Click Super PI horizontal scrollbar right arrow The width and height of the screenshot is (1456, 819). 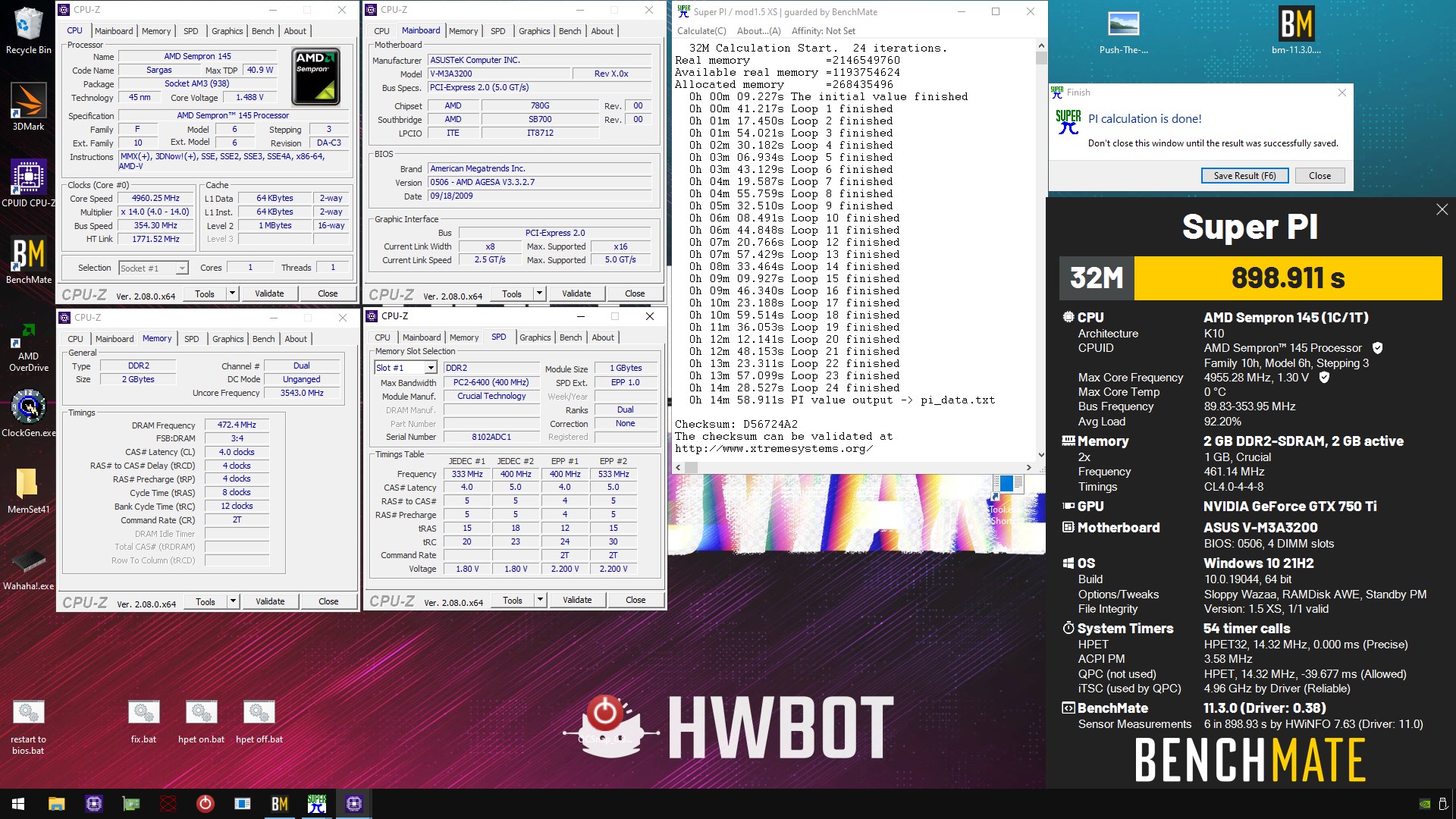(x=1029, y=467)
